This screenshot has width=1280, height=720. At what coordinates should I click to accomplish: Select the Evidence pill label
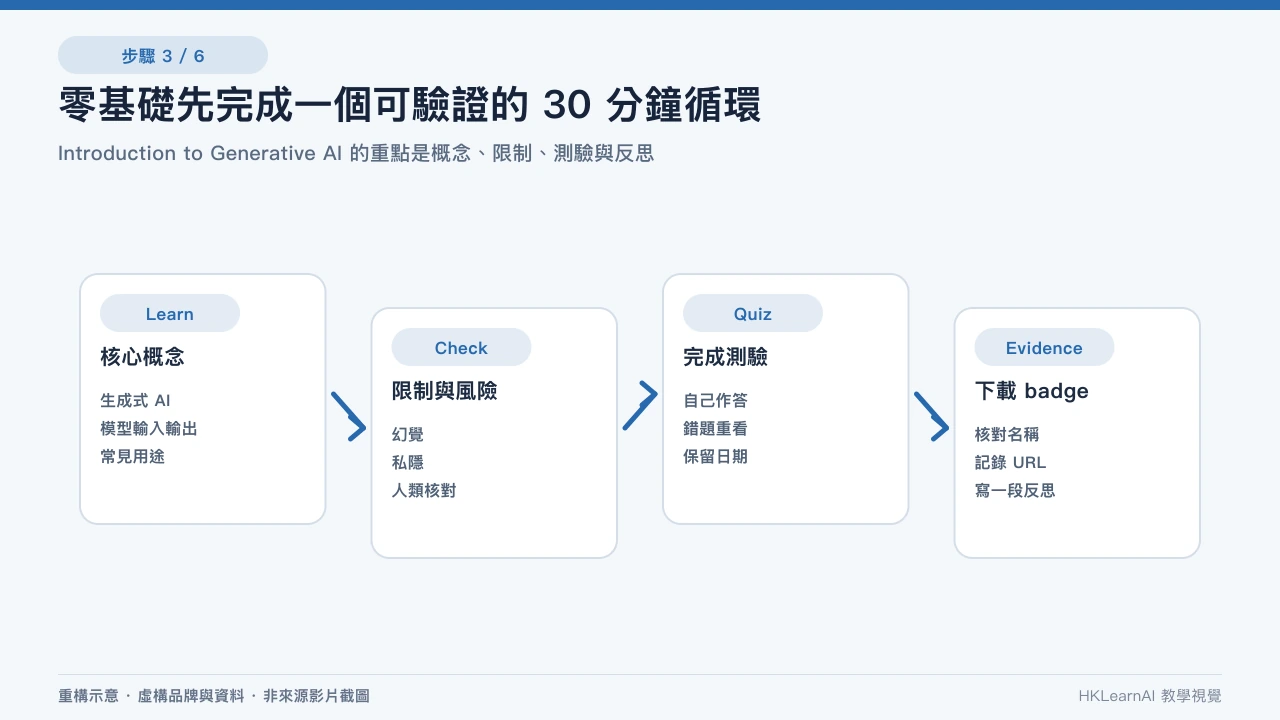point(1044,347)
